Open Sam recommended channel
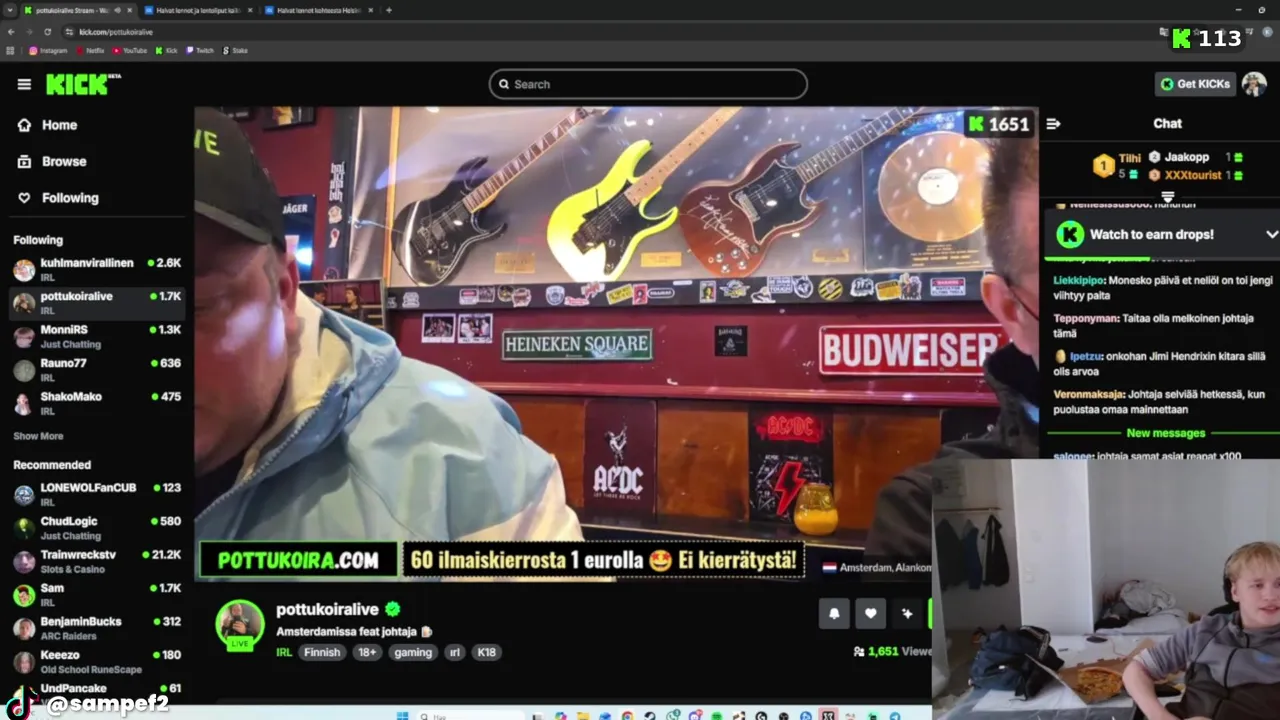This screenshot has height=720, width=1280. (x=97, y=594)
